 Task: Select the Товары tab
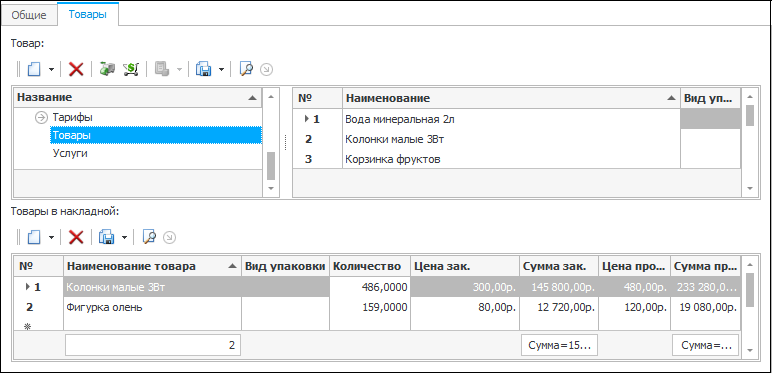pyautogui.click(x=88, y=14)
